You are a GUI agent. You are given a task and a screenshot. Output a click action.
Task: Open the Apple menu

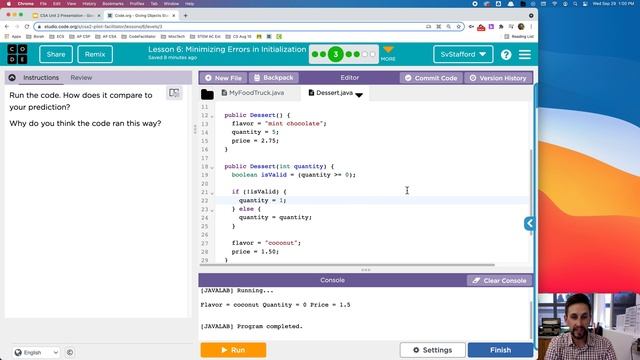[x=8, y=4]
